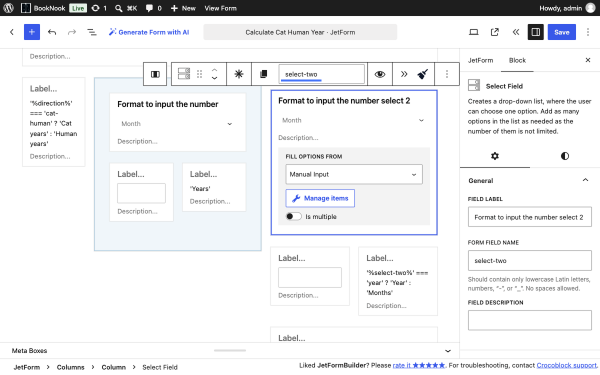Screen dimensions: 600x375
Task: Click Generate Form with AI
Action: pyautogui.click(x=149, y=32)
